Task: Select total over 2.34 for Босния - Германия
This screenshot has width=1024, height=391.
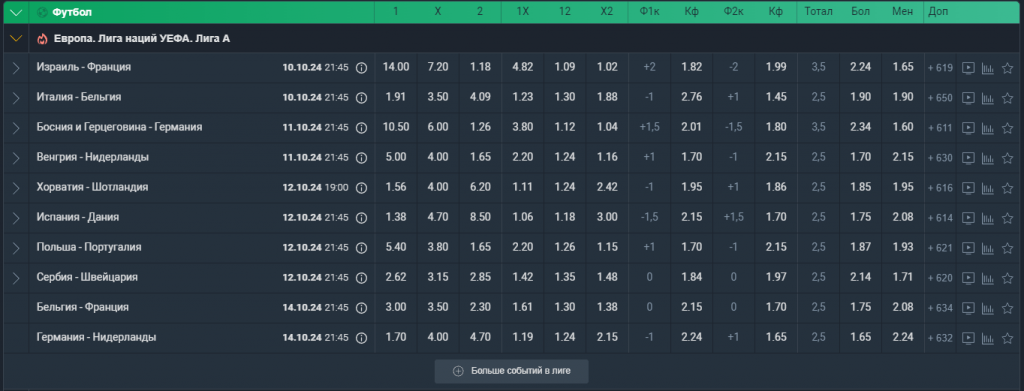Action: click(x=861, y=127)
